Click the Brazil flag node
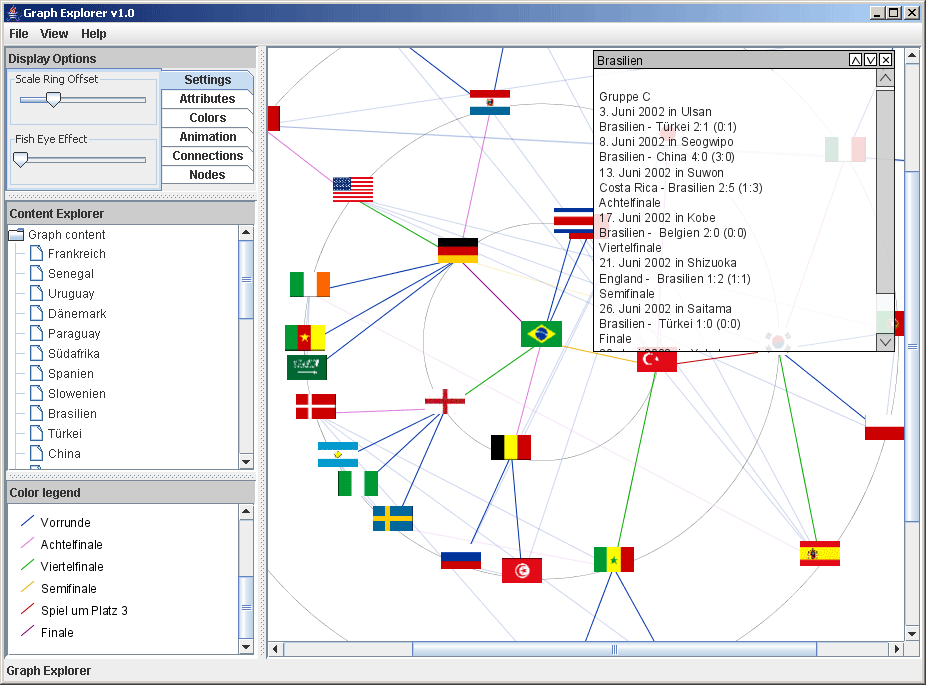 click(541, 334)
